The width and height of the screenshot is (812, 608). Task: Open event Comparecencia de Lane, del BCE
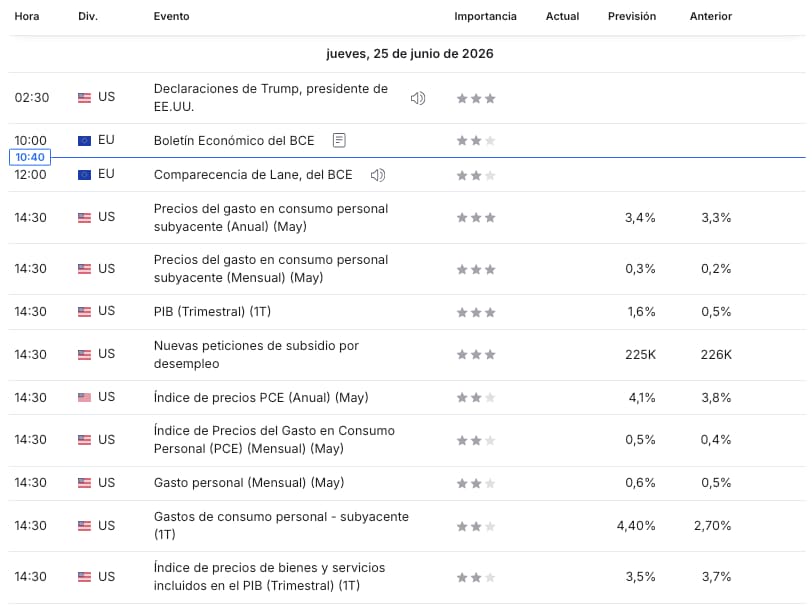click(253, 175)
